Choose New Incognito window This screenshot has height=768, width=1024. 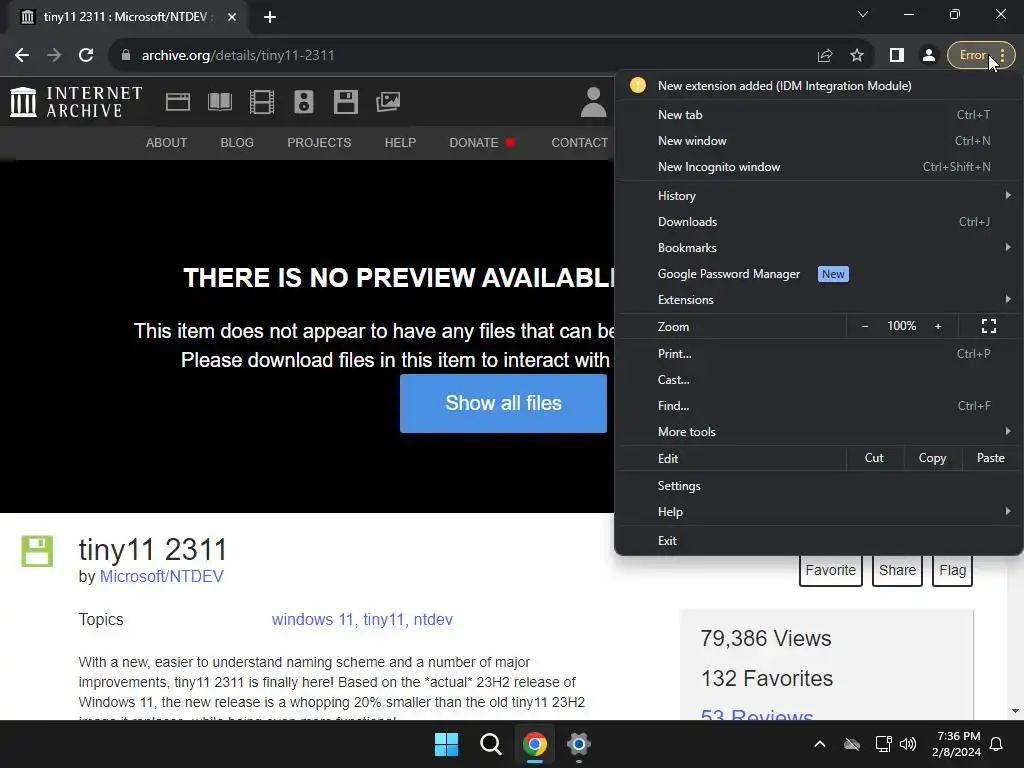coord(820,167)
